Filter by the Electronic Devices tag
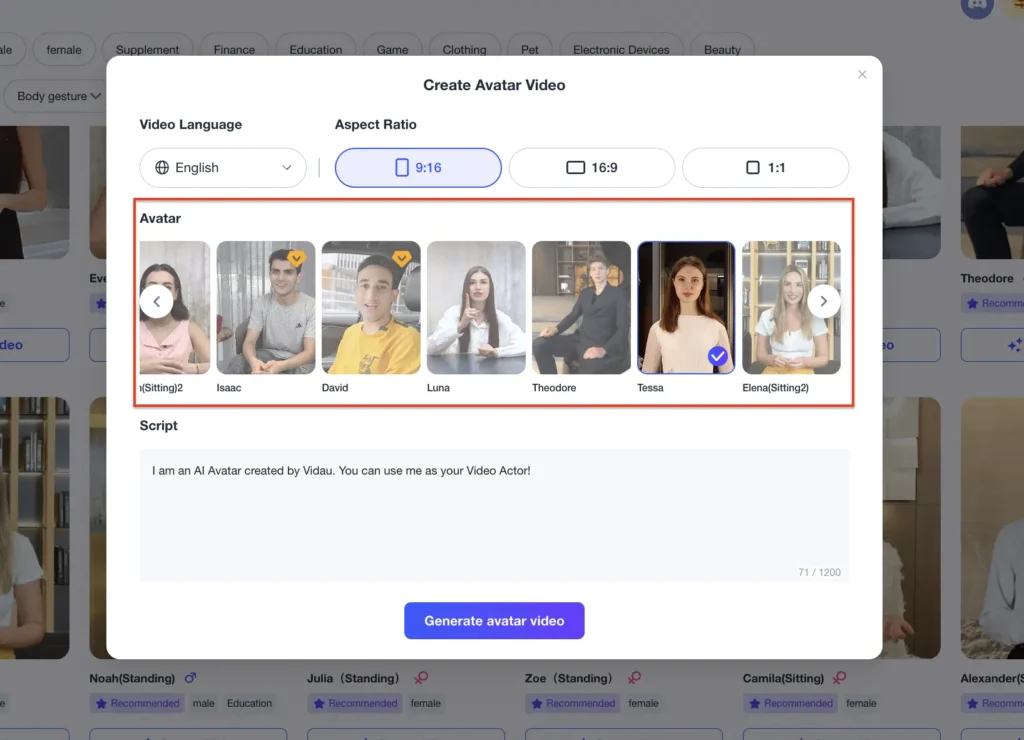 click(x=621, y=50)
